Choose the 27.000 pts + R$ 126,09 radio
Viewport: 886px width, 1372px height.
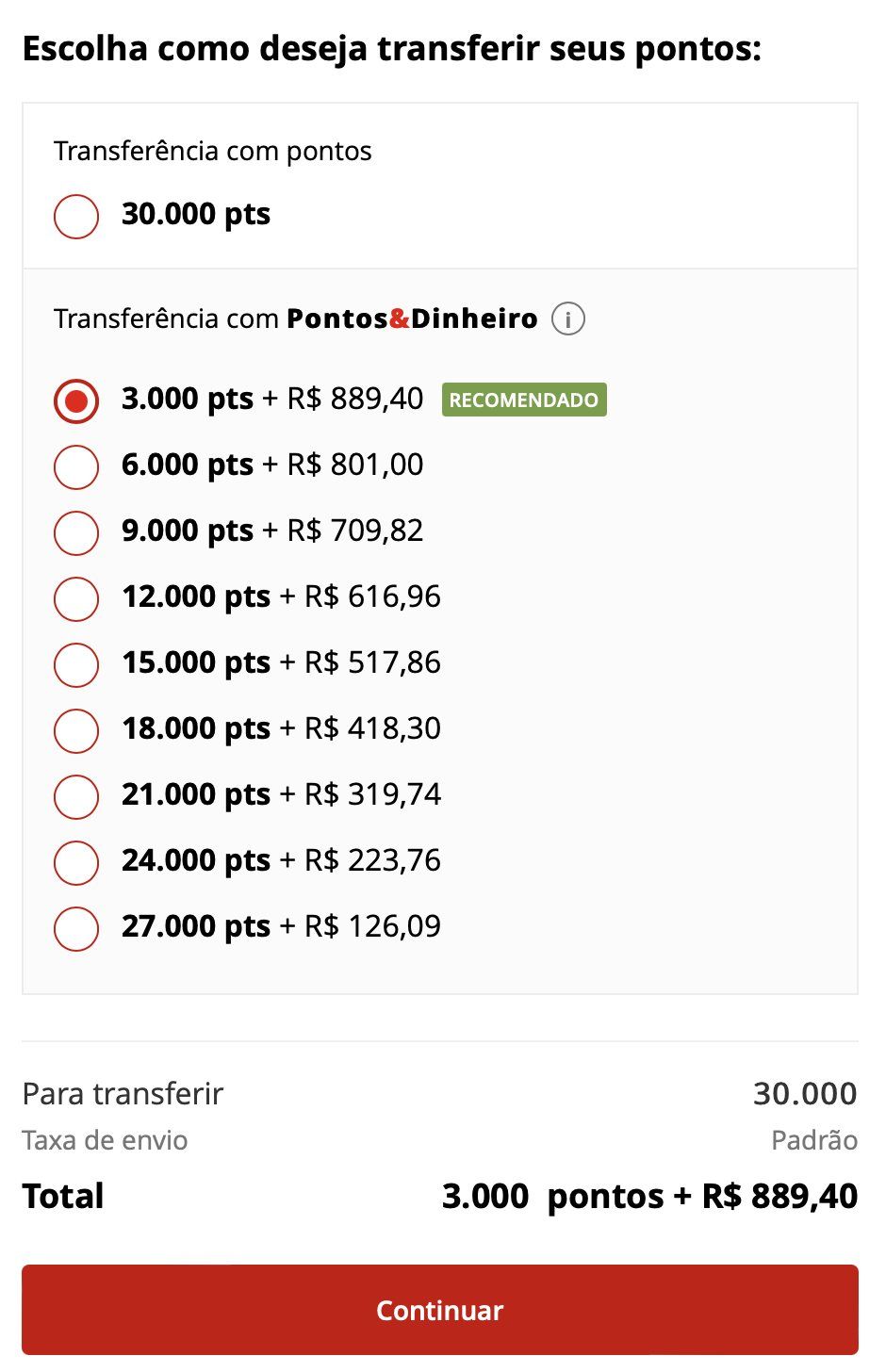pos(76,928)
